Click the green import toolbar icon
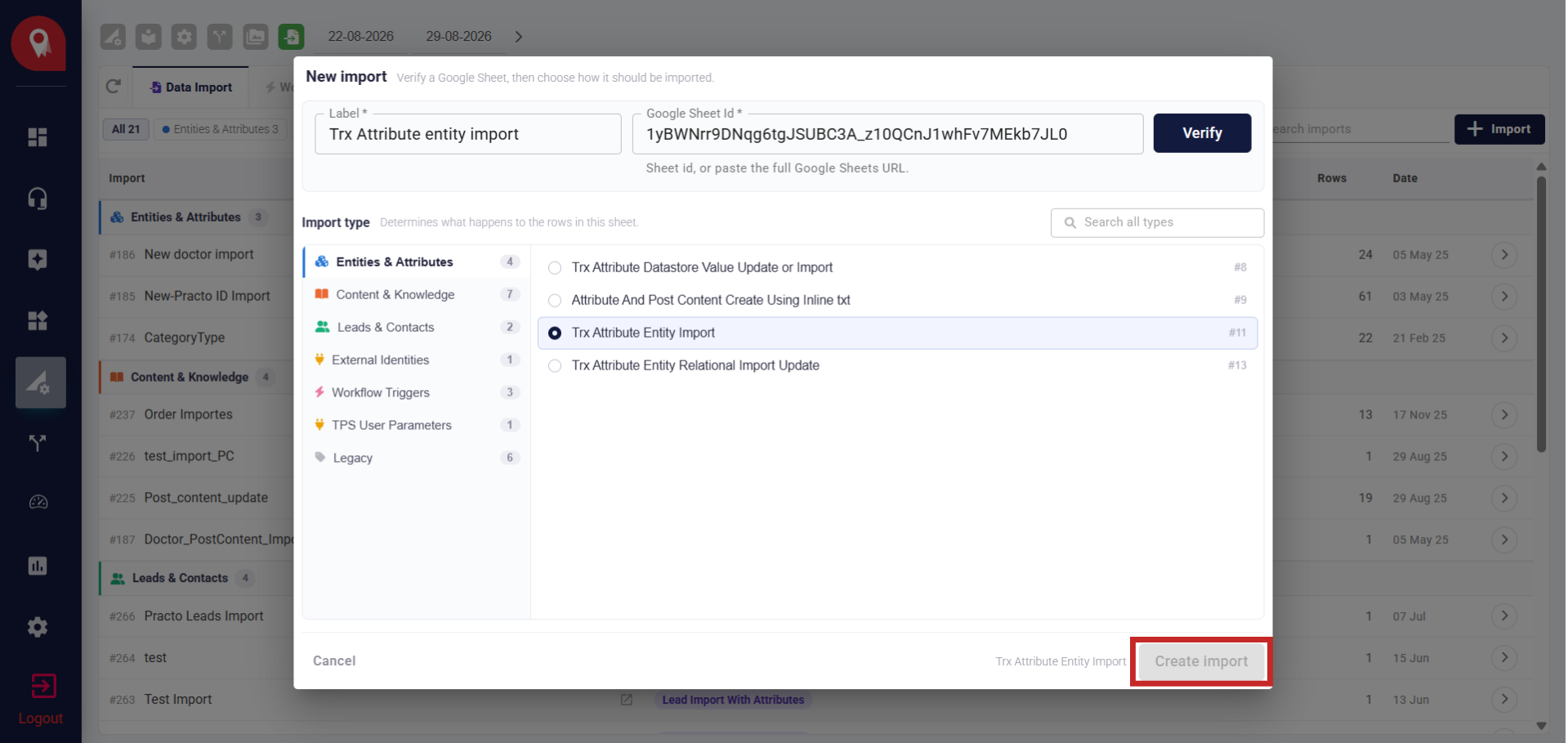1568x743 pixels. tap(292, 37)
